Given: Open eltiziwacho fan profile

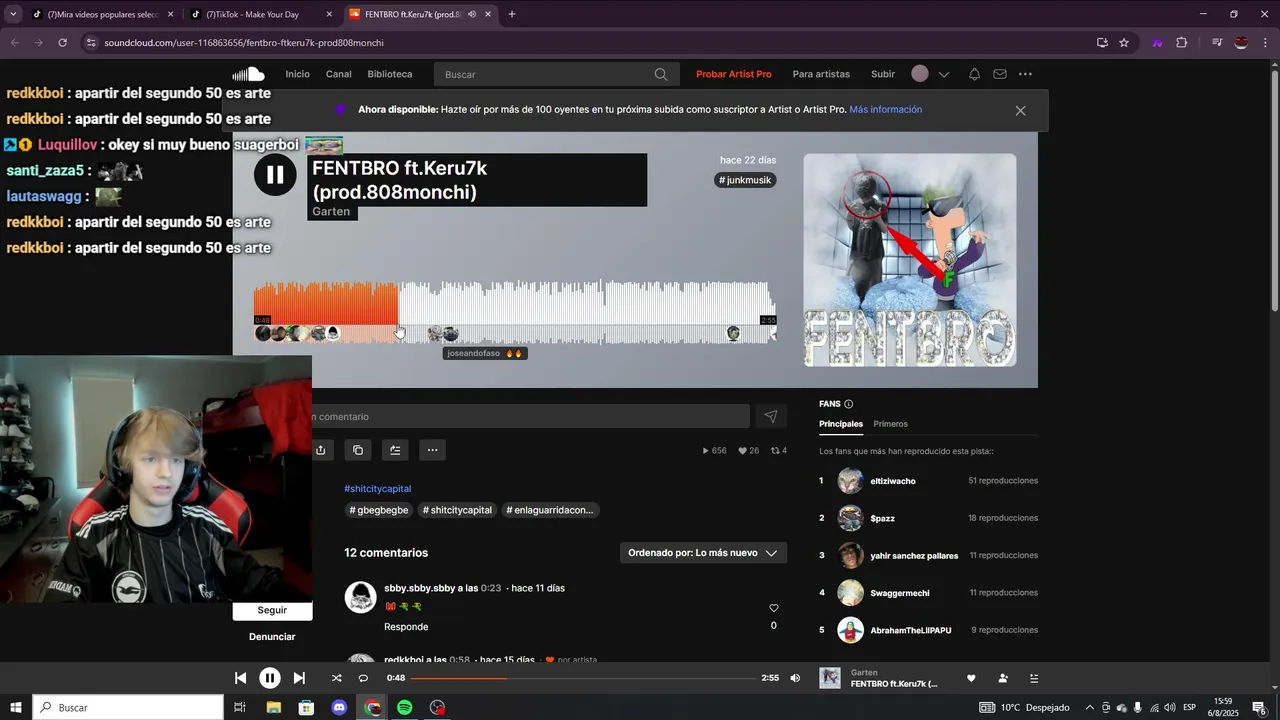Looking at the screenshot, I should (x=892, y=481).
